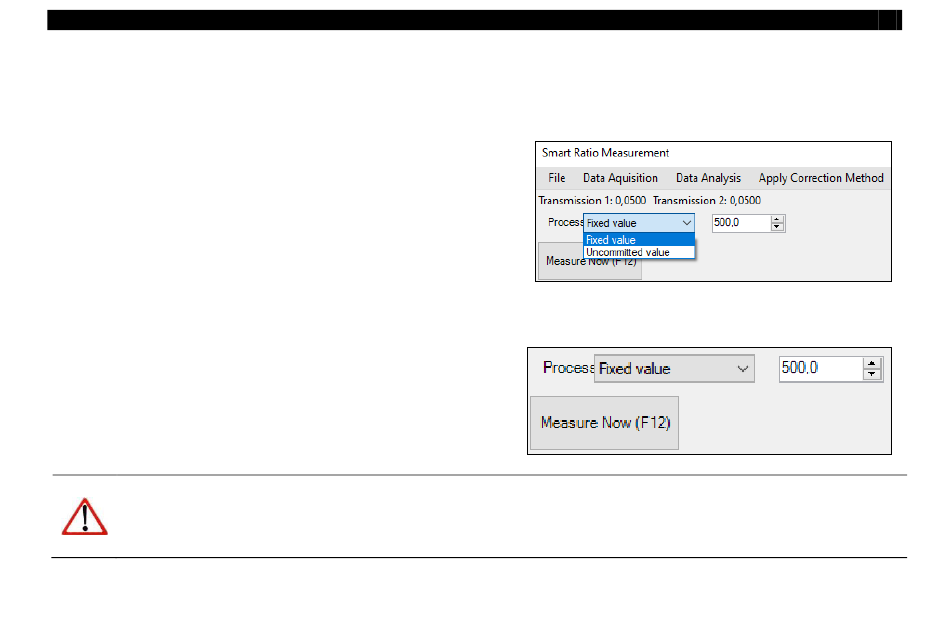Image resolution: width=950 pixels, height=638 pixels.
Task: Increase 500,0 value with up arrow under menu bar
Action: click(777, 219)
